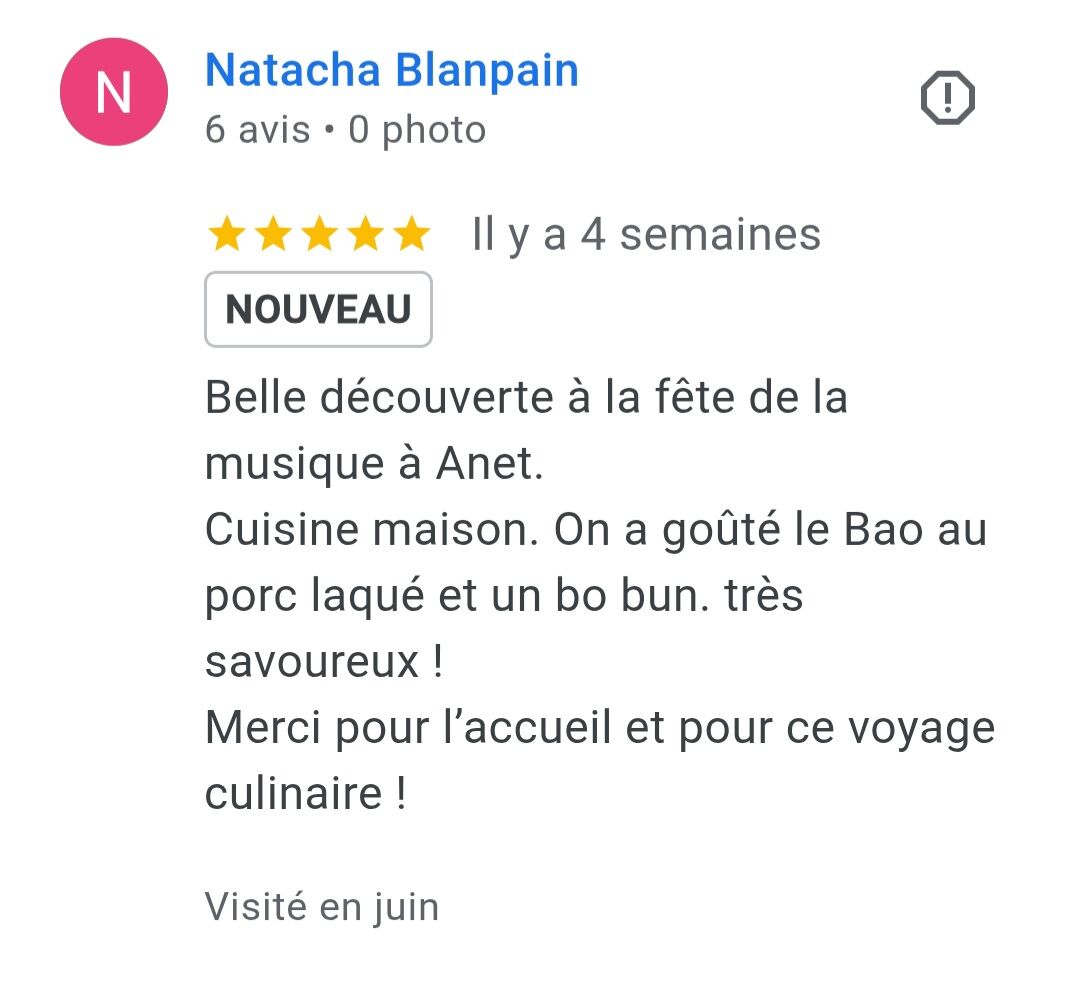Viewport: 1080px width, 997px height.
Task: Click the '6 avis' reviewer count
Action: pos(258,130)
